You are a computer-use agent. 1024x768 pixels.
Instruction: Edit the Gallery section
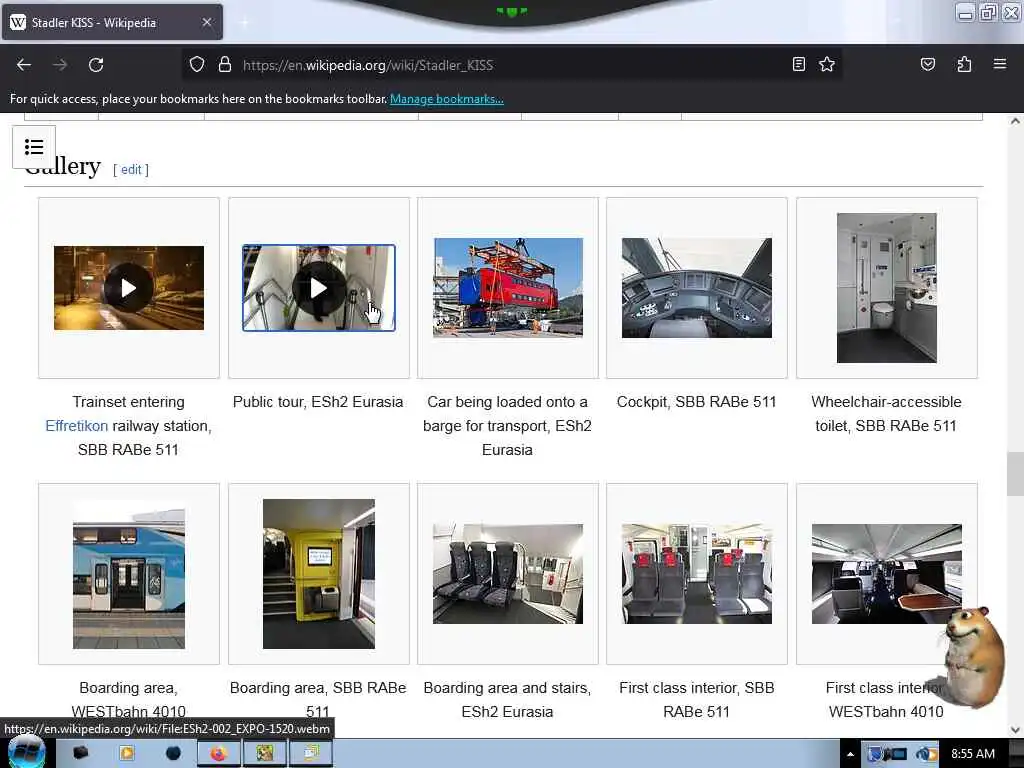tap(131, 170)
